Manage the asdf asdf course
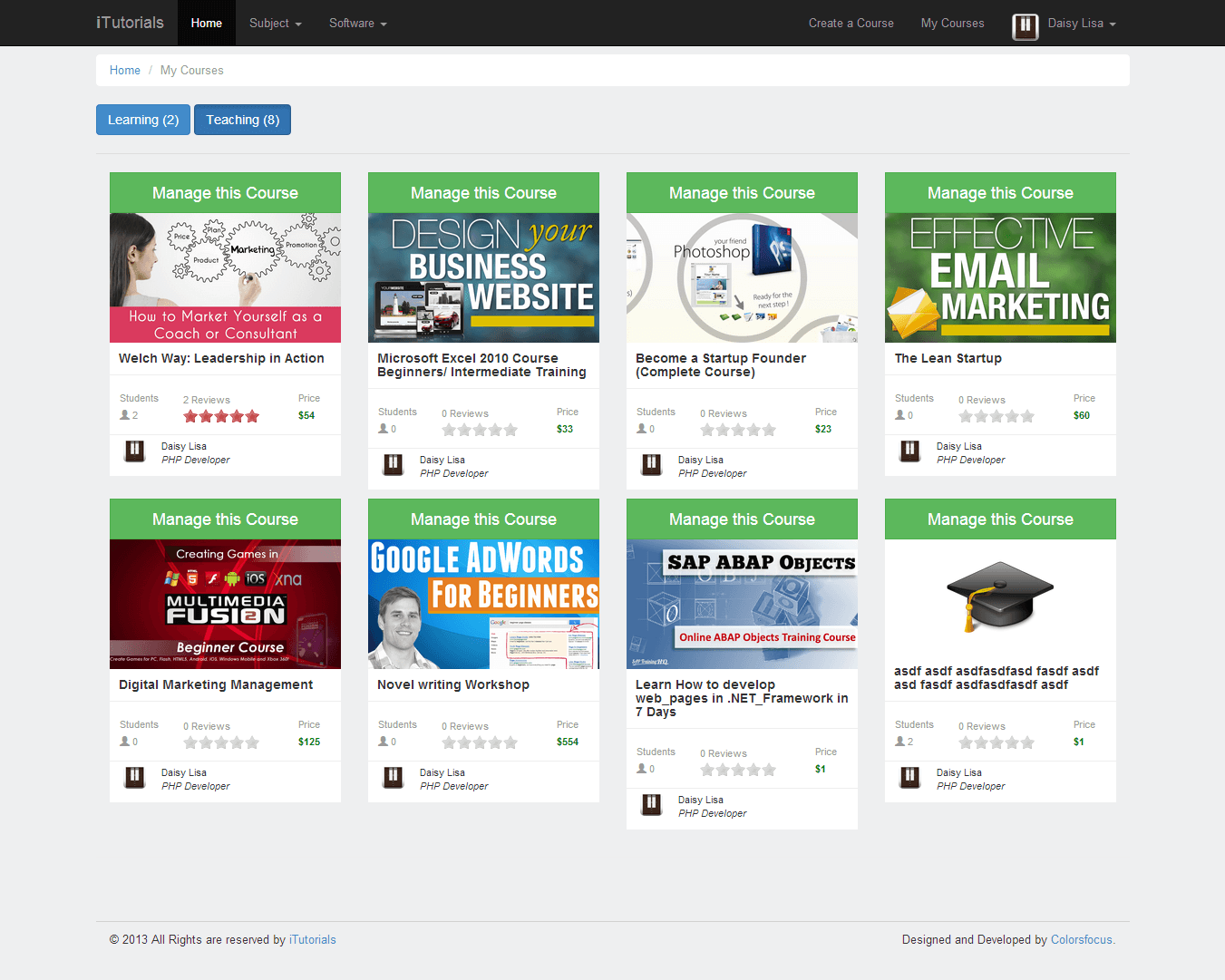Image resolution: width=1225 pixels, height=980 pixels. click(x=1000, y=519)
